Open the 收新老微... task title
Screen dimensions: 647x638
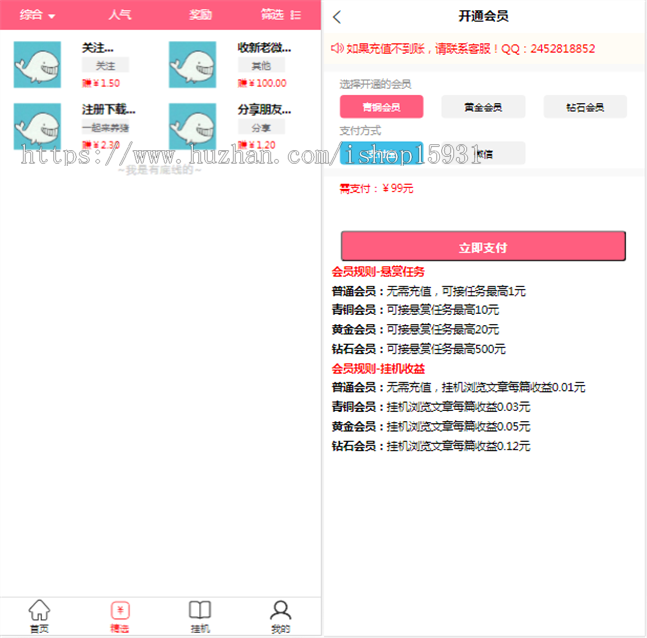click(x=264, y=48)
